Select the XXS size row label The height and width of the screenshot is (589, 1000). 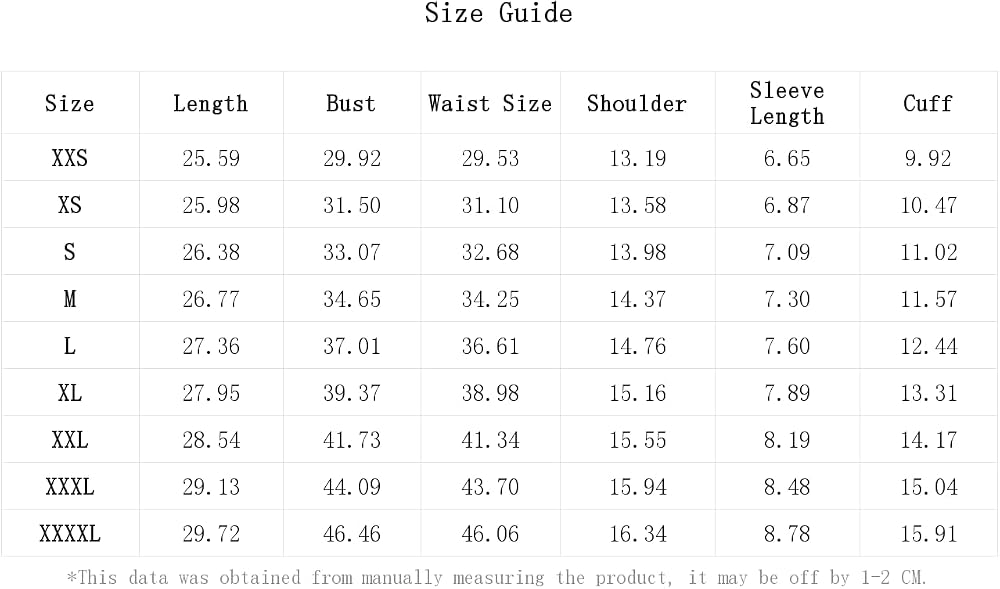click(x=70, y=157)
